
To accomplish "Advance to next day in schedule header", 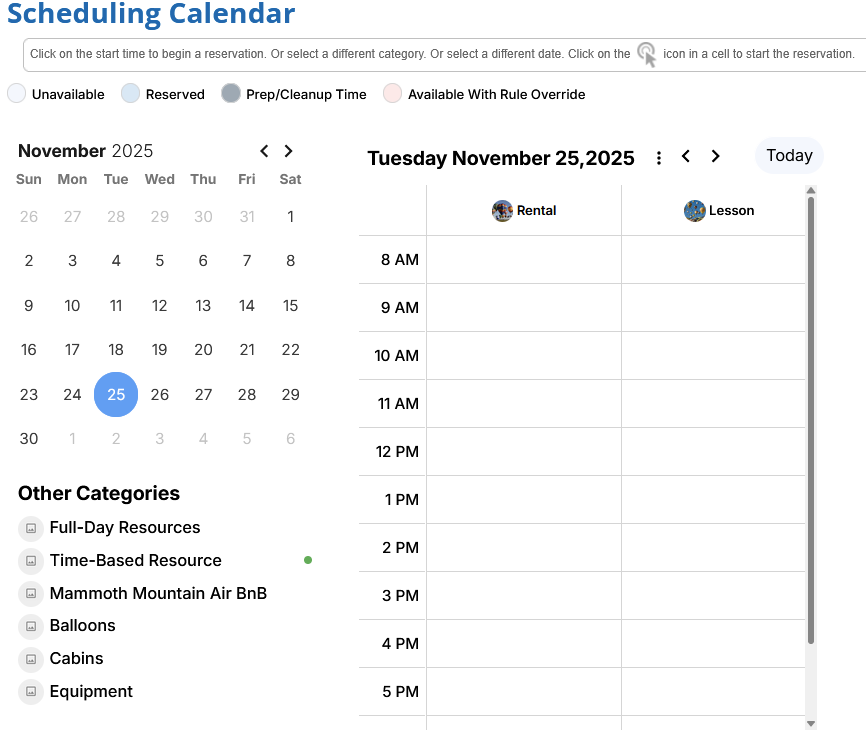I will click(x=715, y=157).
